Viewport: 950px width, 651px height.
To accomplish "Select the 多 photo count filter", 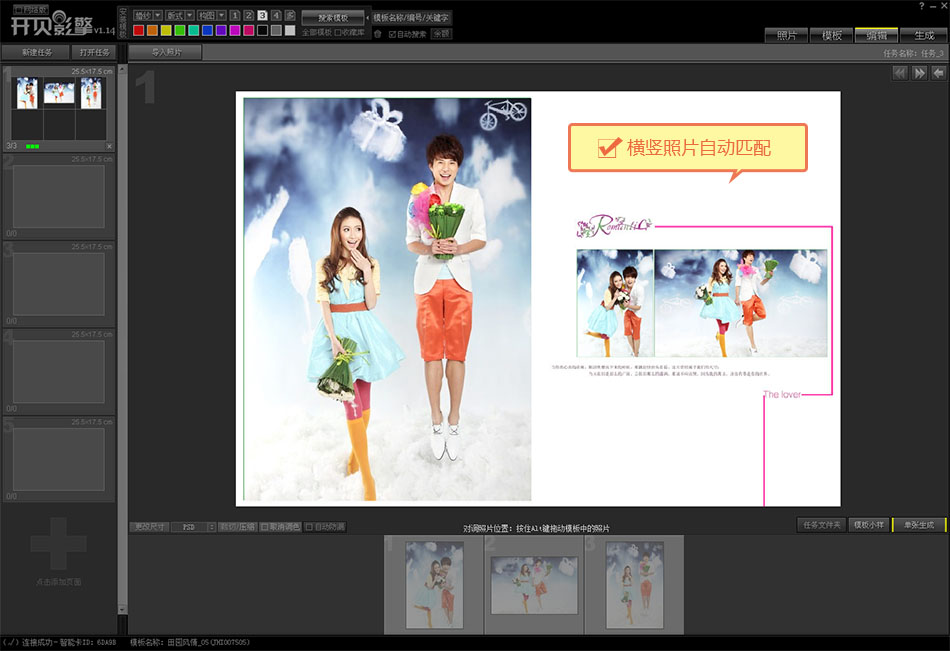I will (x=290, y=16).
